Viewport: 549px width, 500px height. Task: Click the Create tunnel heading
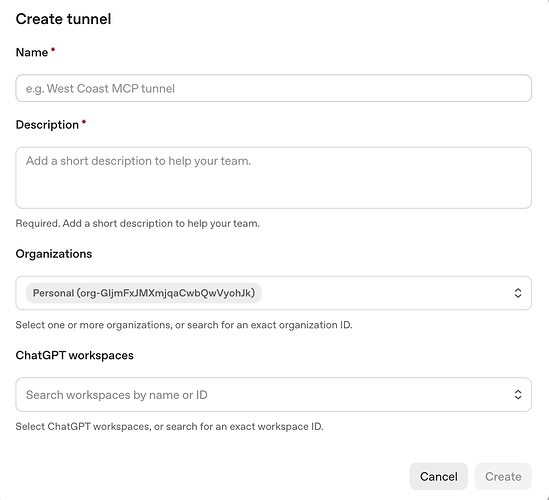[63, 19]
